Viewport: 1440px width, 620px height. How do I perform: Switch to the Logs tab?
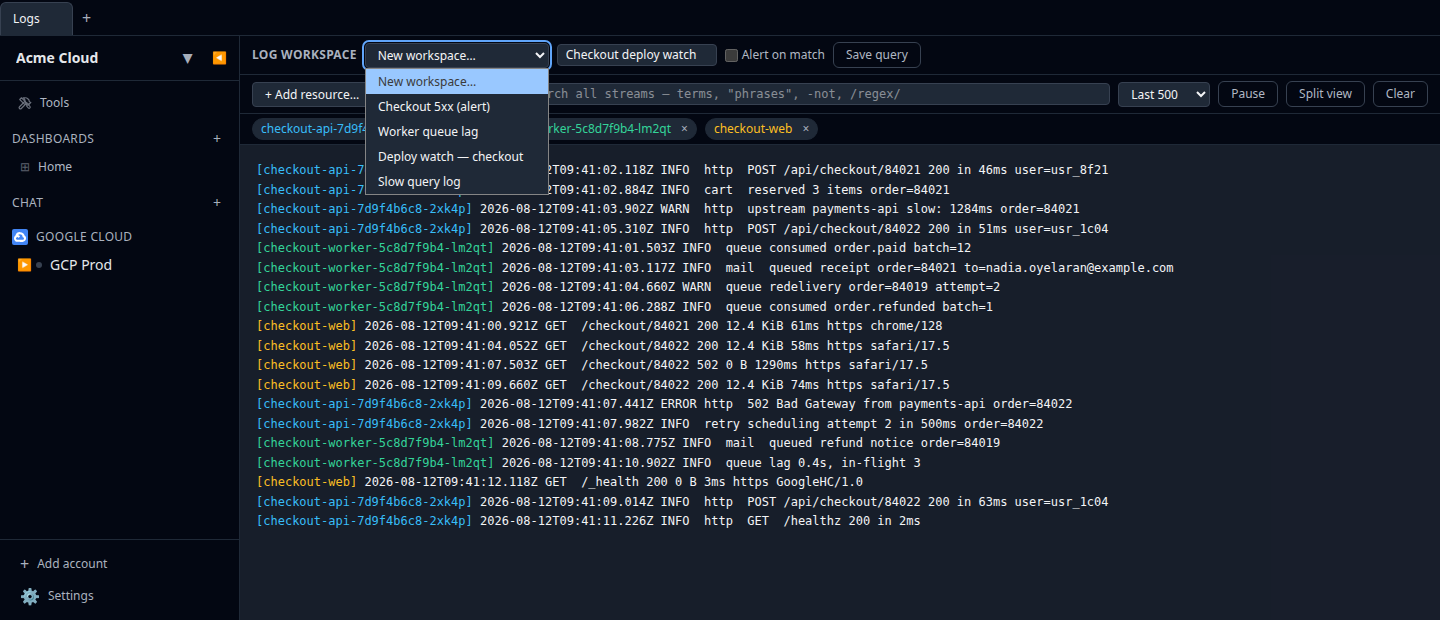36,18
